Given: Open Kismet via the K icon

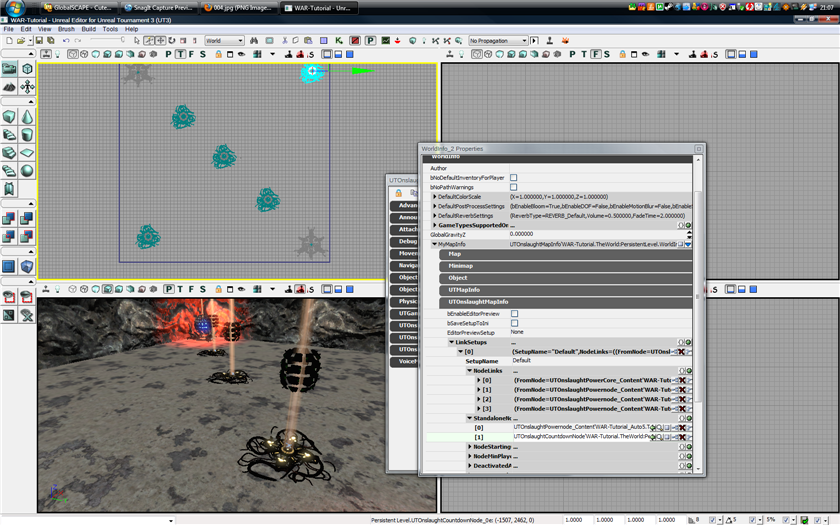Looking at the screenshot, I should pos(339,41).
